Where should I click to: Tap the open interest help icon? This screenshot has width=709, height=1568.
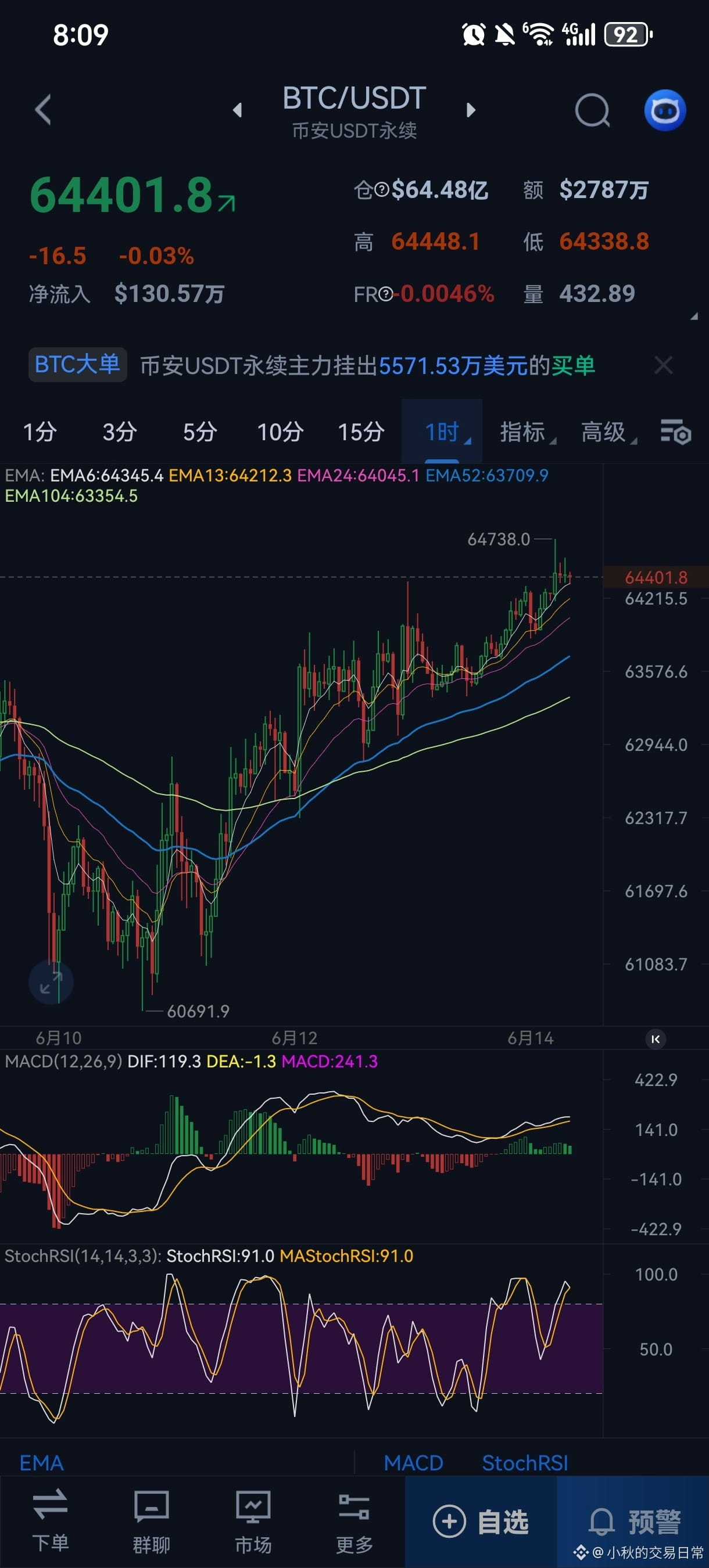click(382, 190)
